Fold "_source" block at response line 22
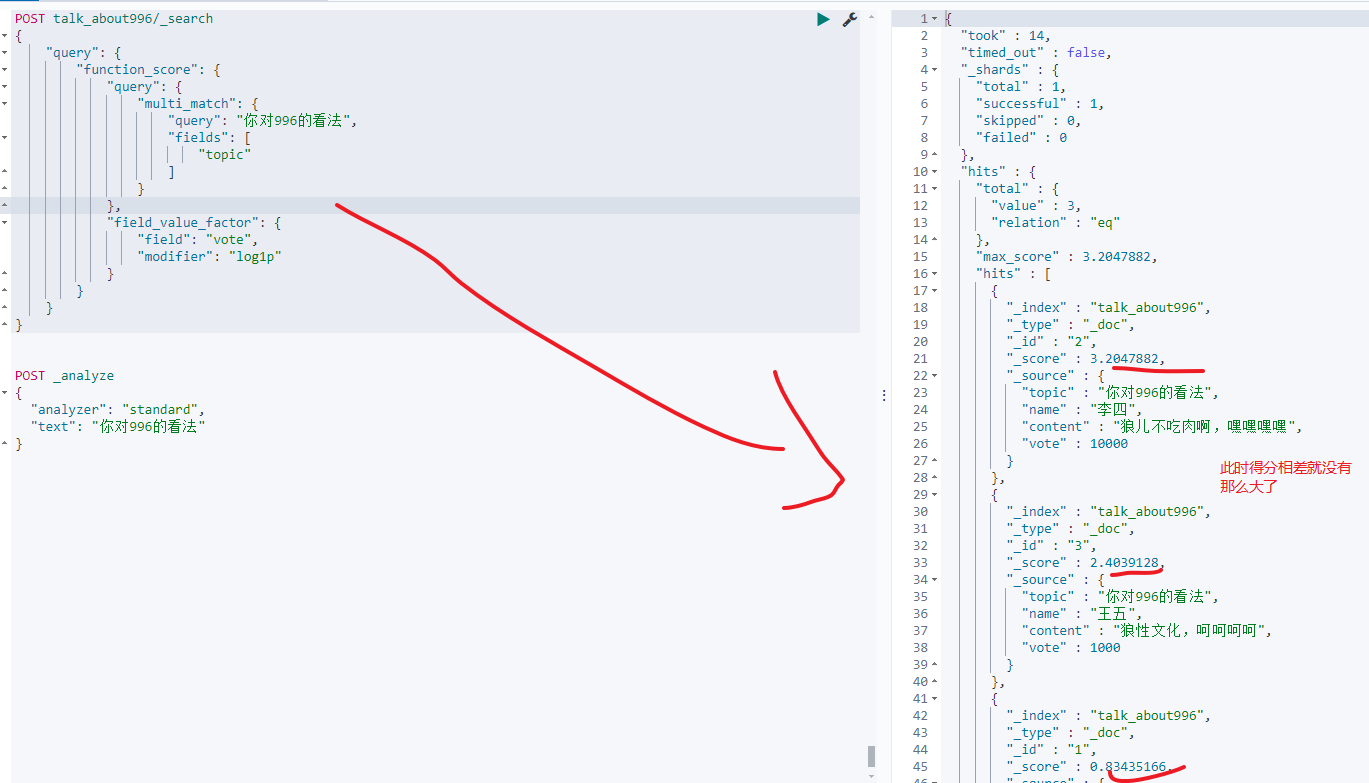Image resolution: width=1369 pixels, height=783 pixels. click(x=935, y=376)
